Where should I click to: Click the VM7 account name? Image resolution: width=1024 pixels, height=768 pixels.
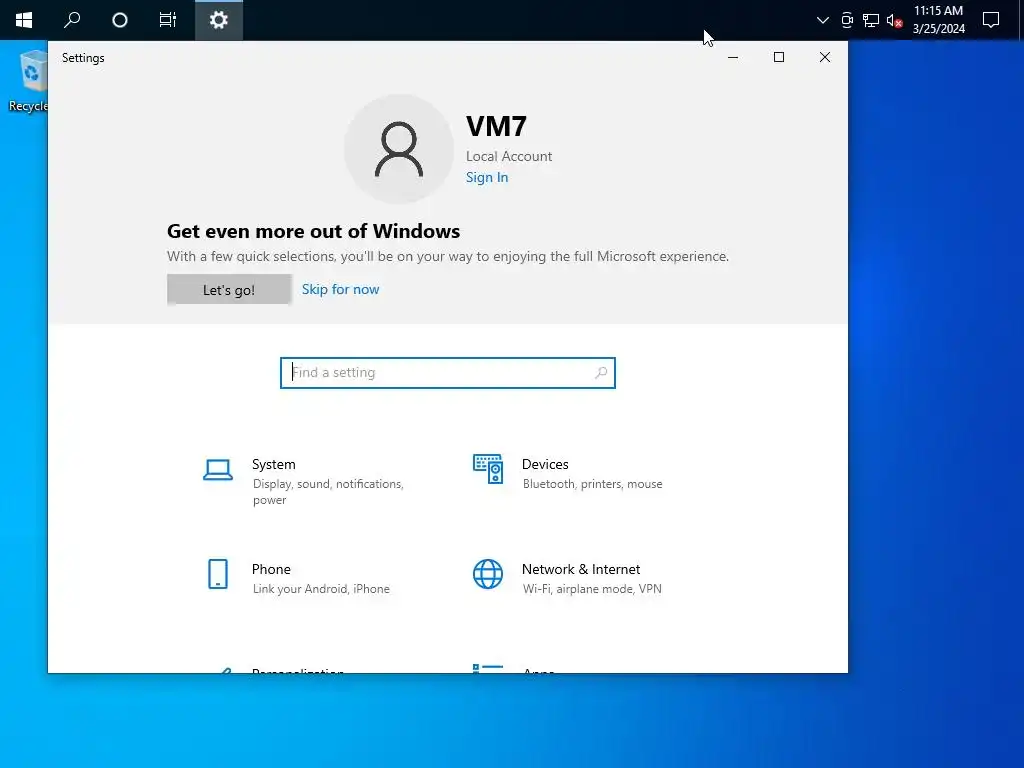coord(496,126)
